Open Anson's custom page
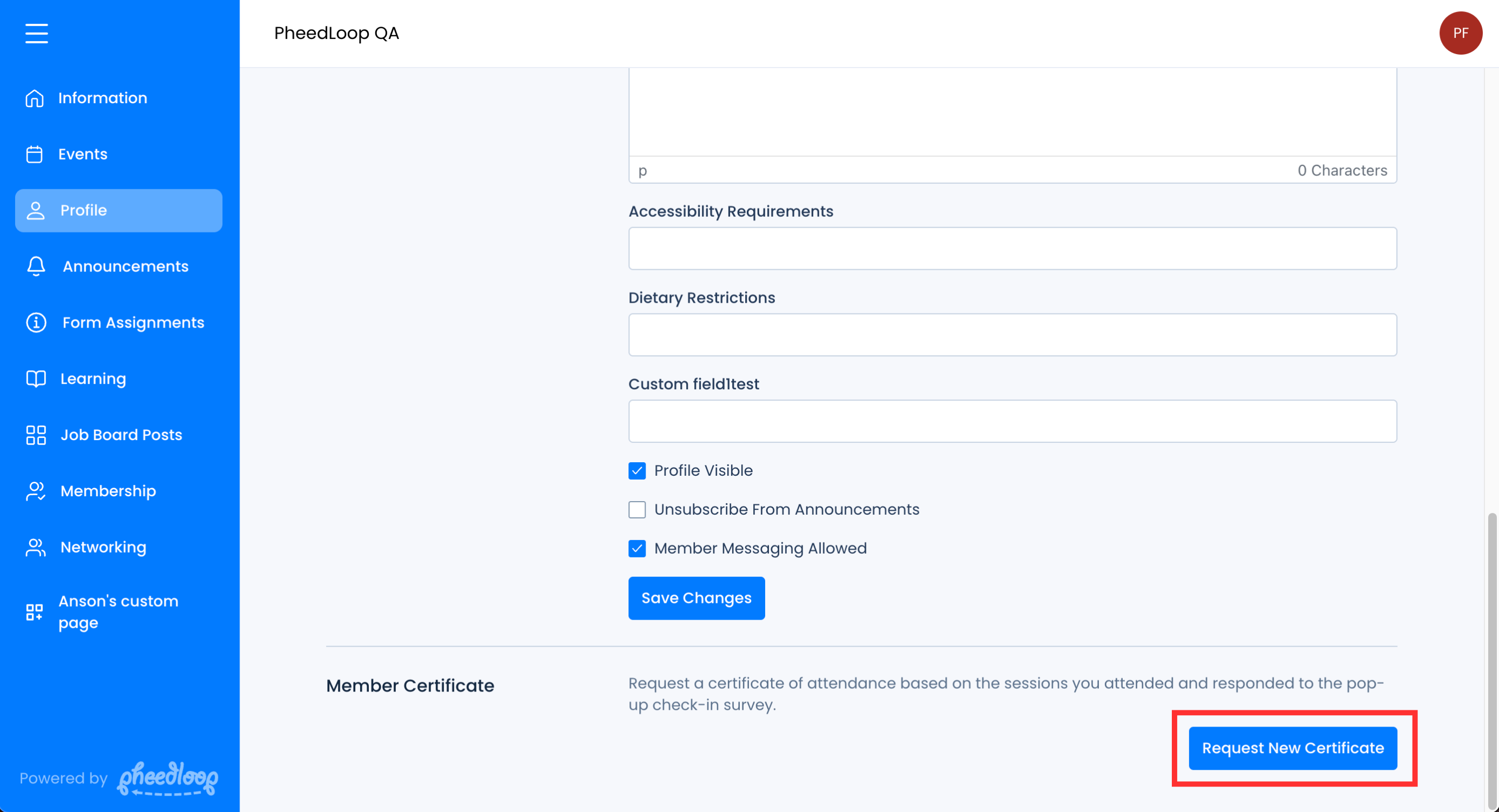This screenshot has width=1499, height=812. tap(118, 612)
